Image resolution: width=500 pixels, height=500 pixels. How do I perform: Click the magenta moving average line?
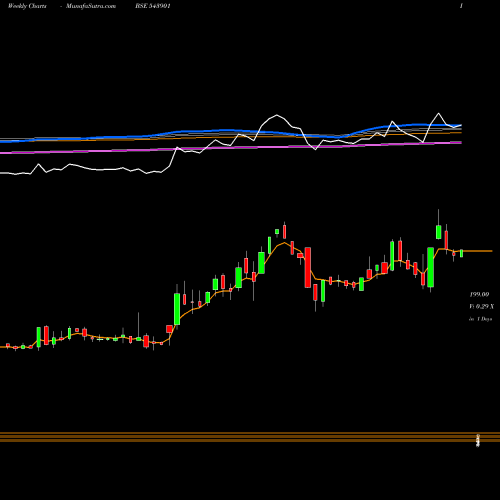point(231,148)
